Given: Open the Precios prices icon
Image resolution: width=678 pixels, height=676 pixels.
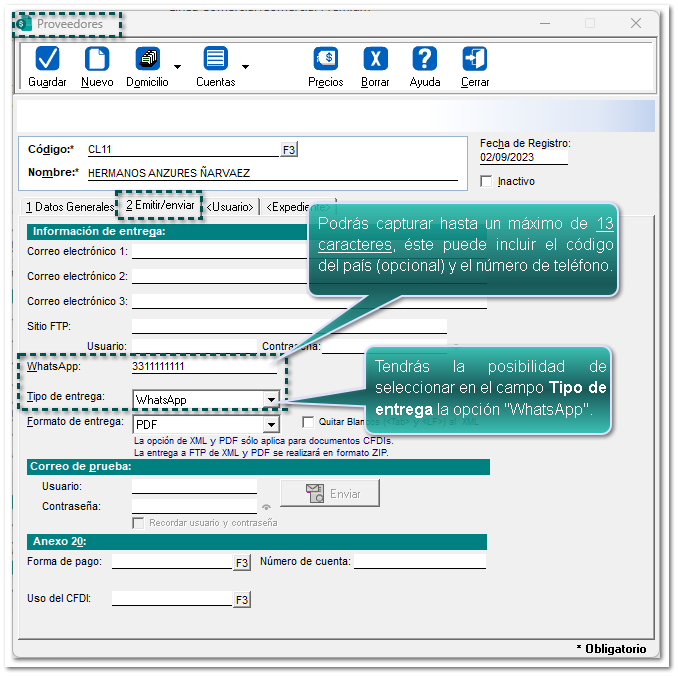Looking at the screenshot, I should [x=325, y=59].
